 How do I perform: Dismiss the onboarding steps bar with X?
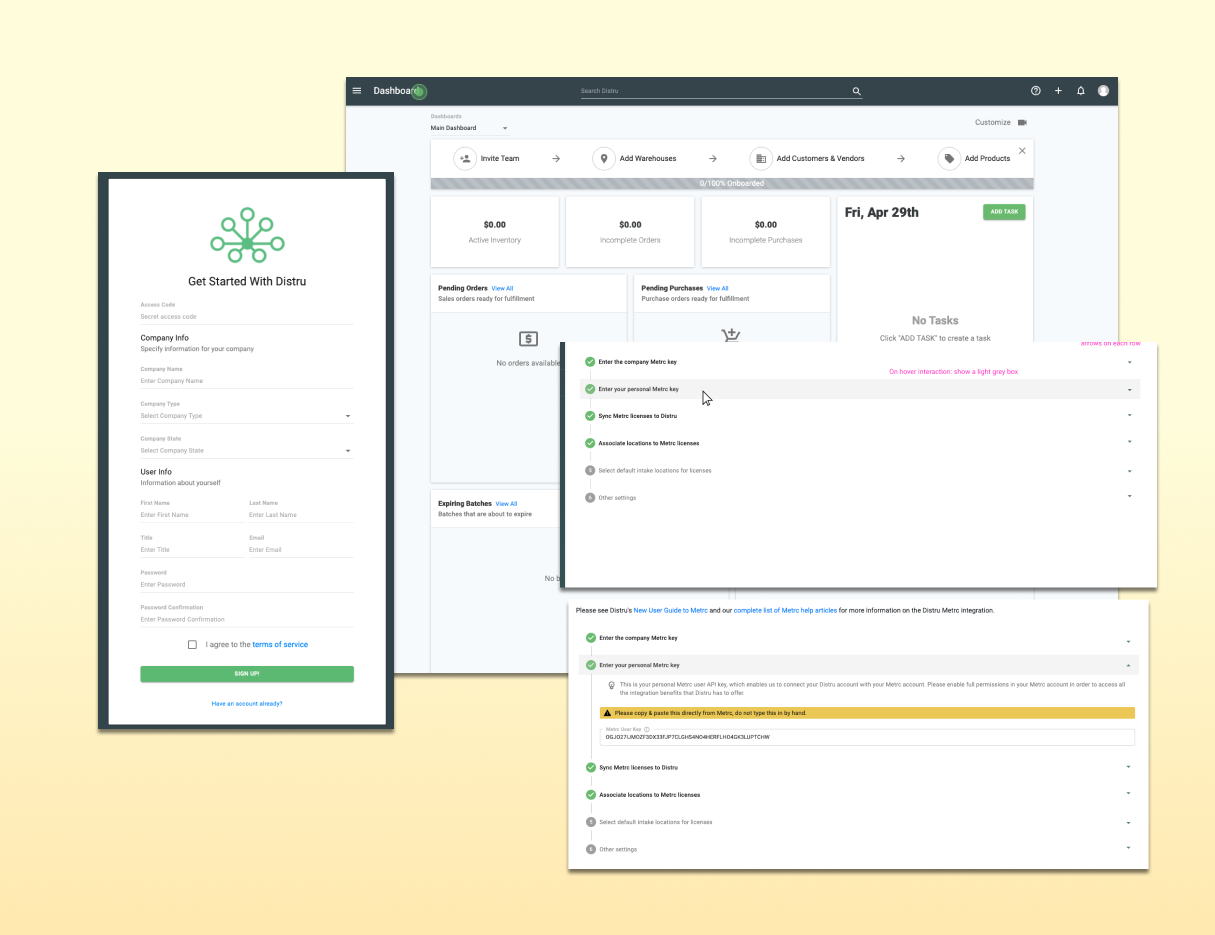click(x=1022, y=151)
